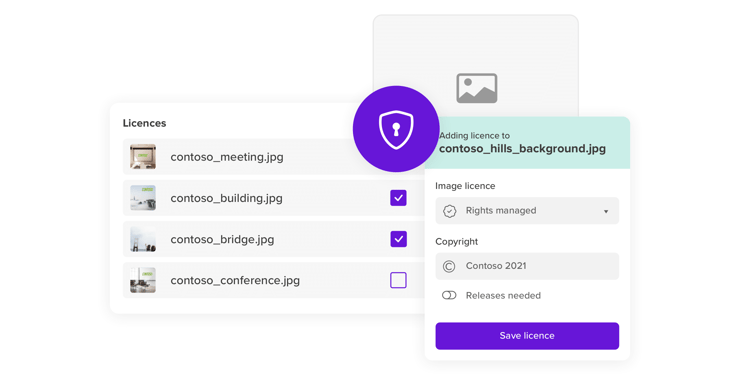Click the Adding licence to text
740x375 pixels.
(474, 136)
